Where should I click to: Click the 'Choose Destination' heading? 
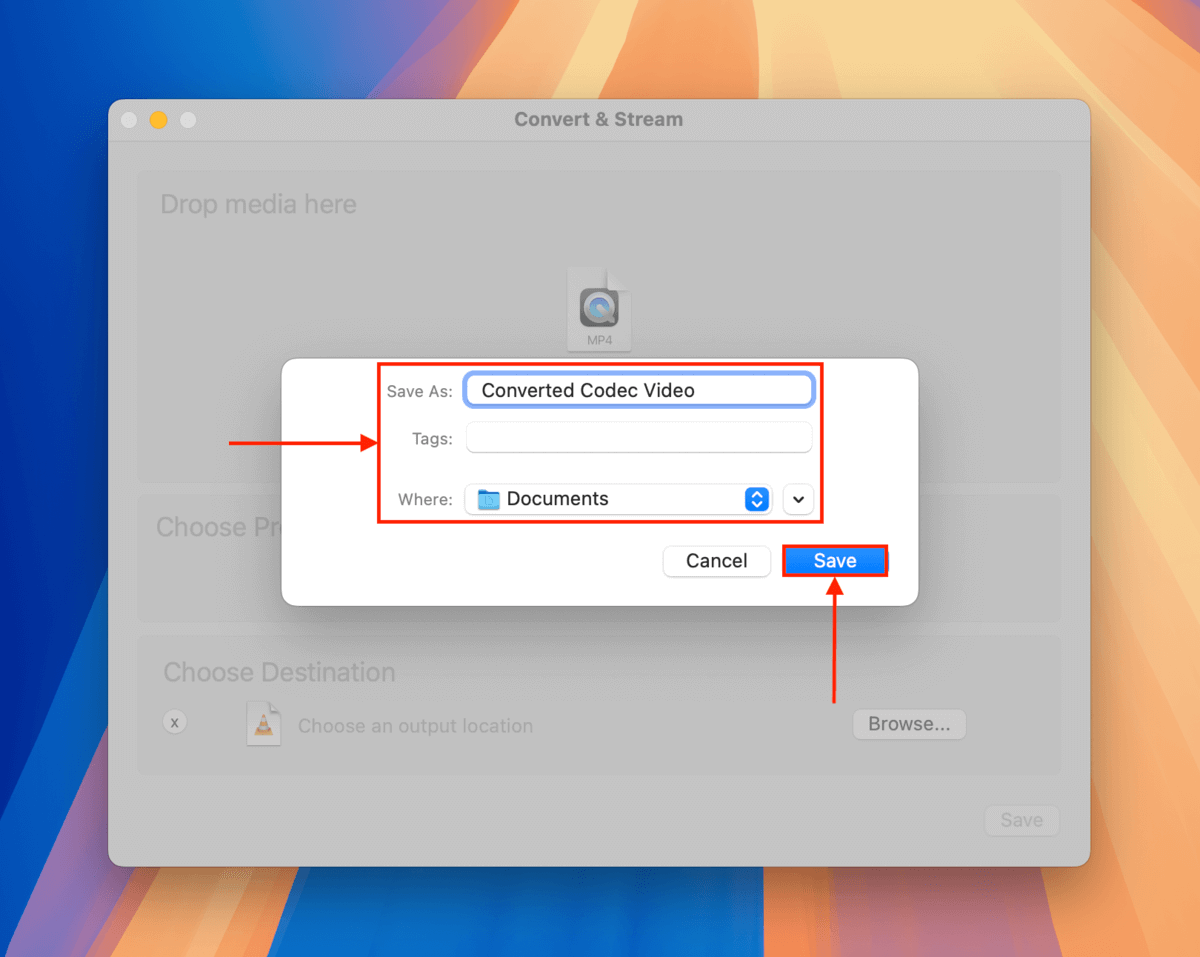pos(279,672)
